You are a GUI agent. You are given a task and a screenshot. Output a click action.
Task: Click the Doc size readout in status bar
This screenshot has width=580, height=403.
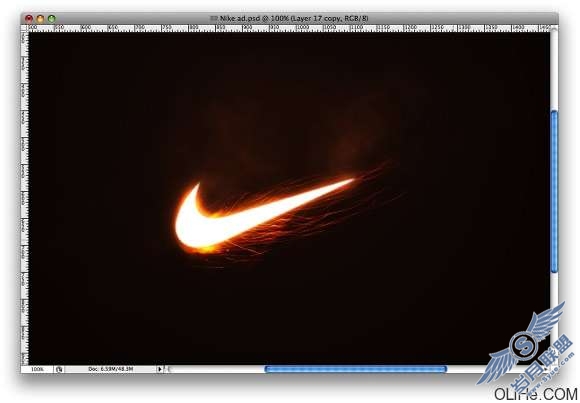(x=111, y=369)
